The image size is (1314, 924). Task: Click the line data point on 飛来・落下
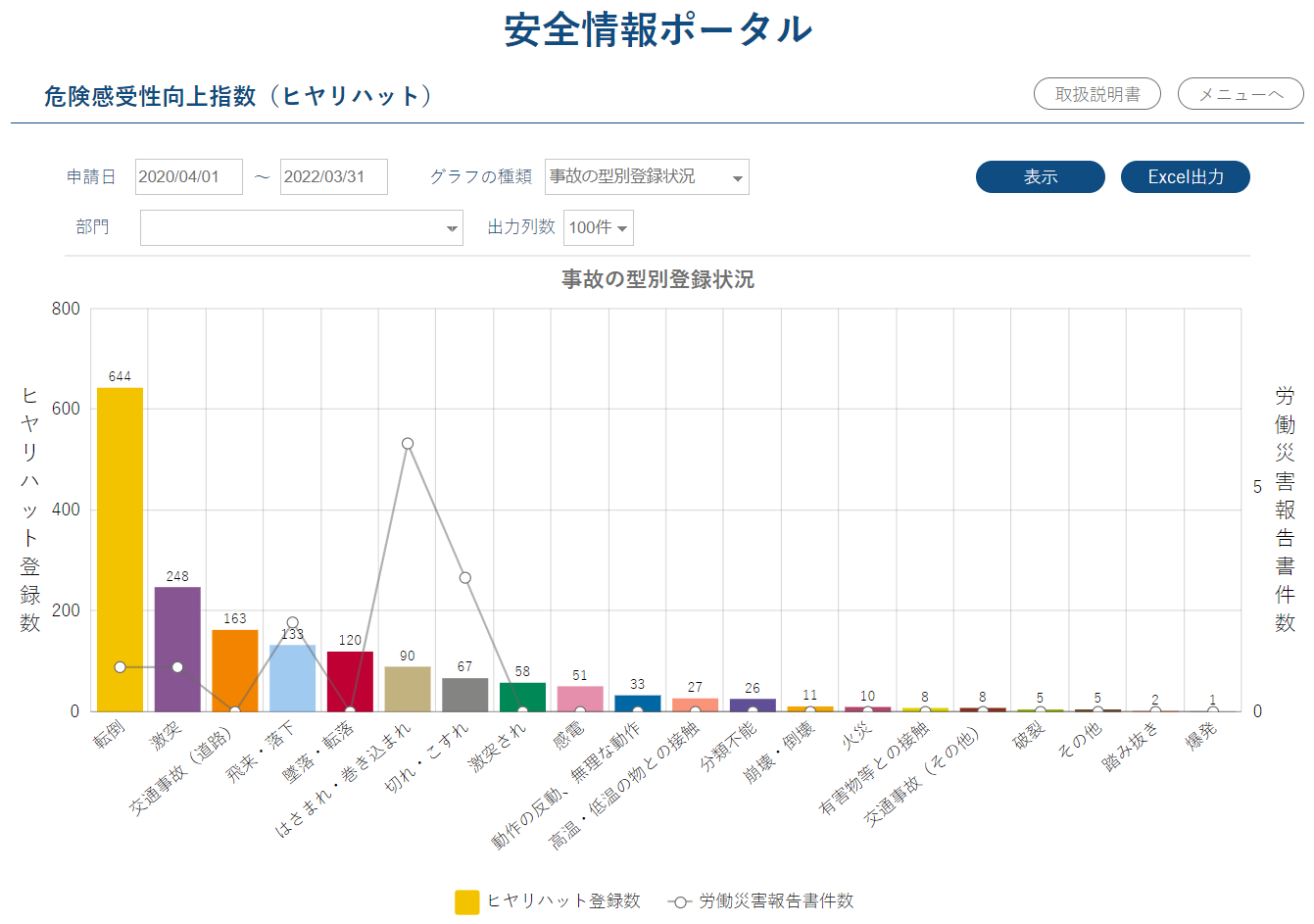[293, 622]
